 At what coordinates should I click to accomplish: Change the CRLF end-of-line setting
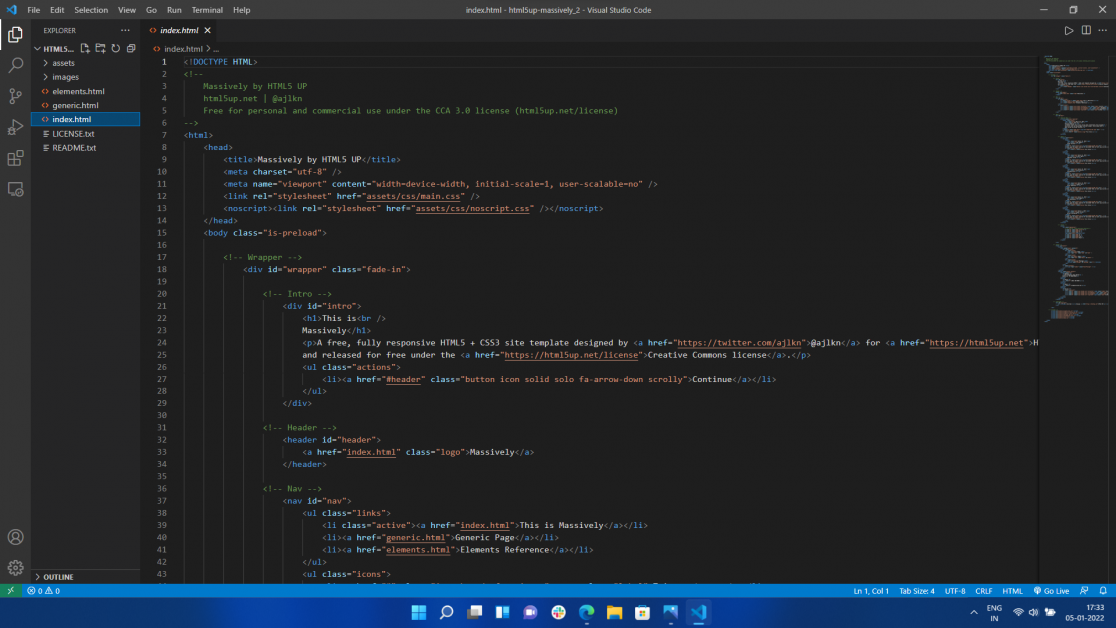983,591
